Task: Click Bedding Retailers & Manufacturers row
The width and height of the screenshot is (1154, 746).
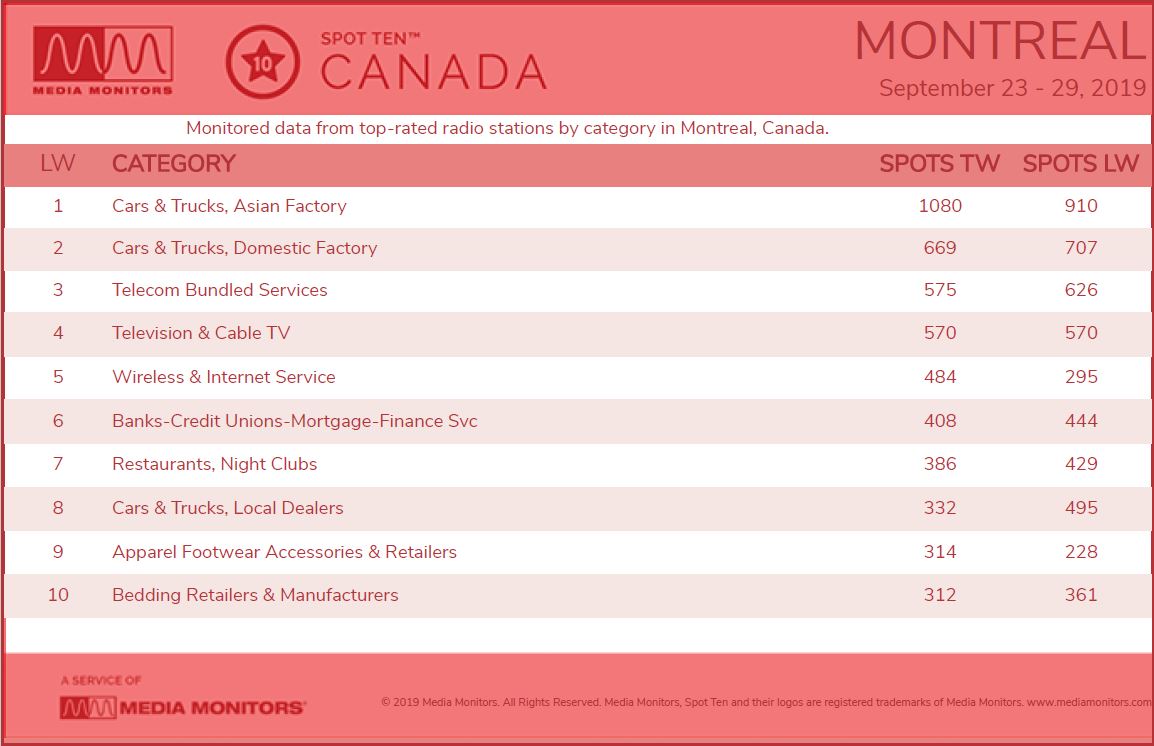Action: pyautogui.click(x=577, y=595)
